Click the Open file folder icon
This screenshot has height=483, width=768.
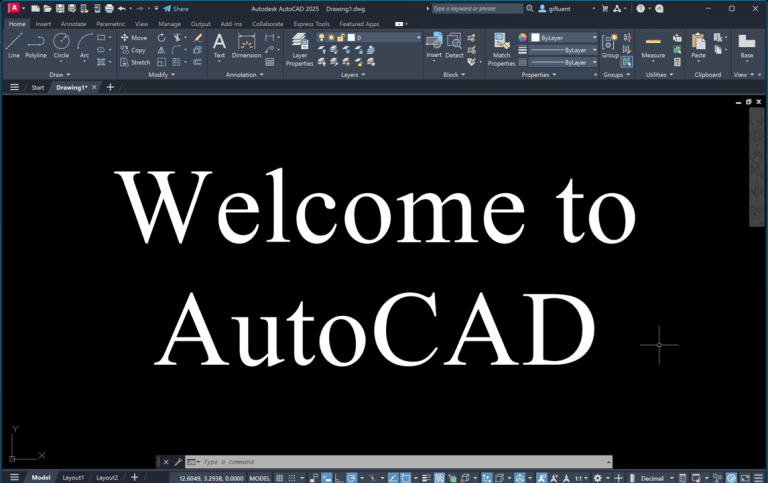tap(48, 8)
